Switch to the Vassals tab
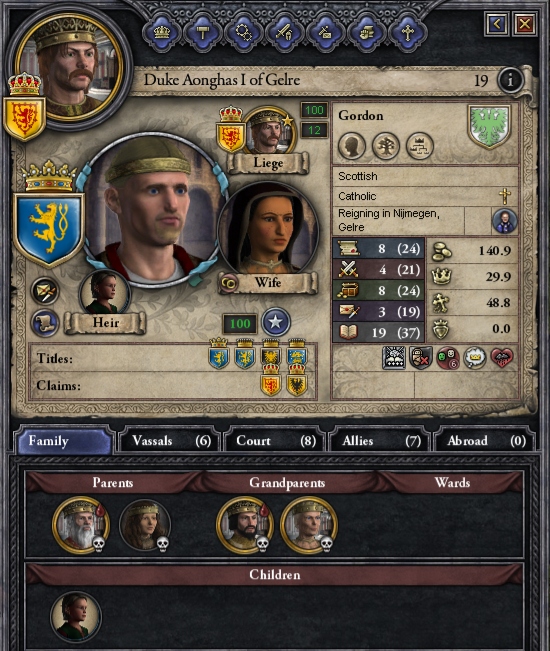This screenshot has width=550, height=651. click(x=169, y=441)
